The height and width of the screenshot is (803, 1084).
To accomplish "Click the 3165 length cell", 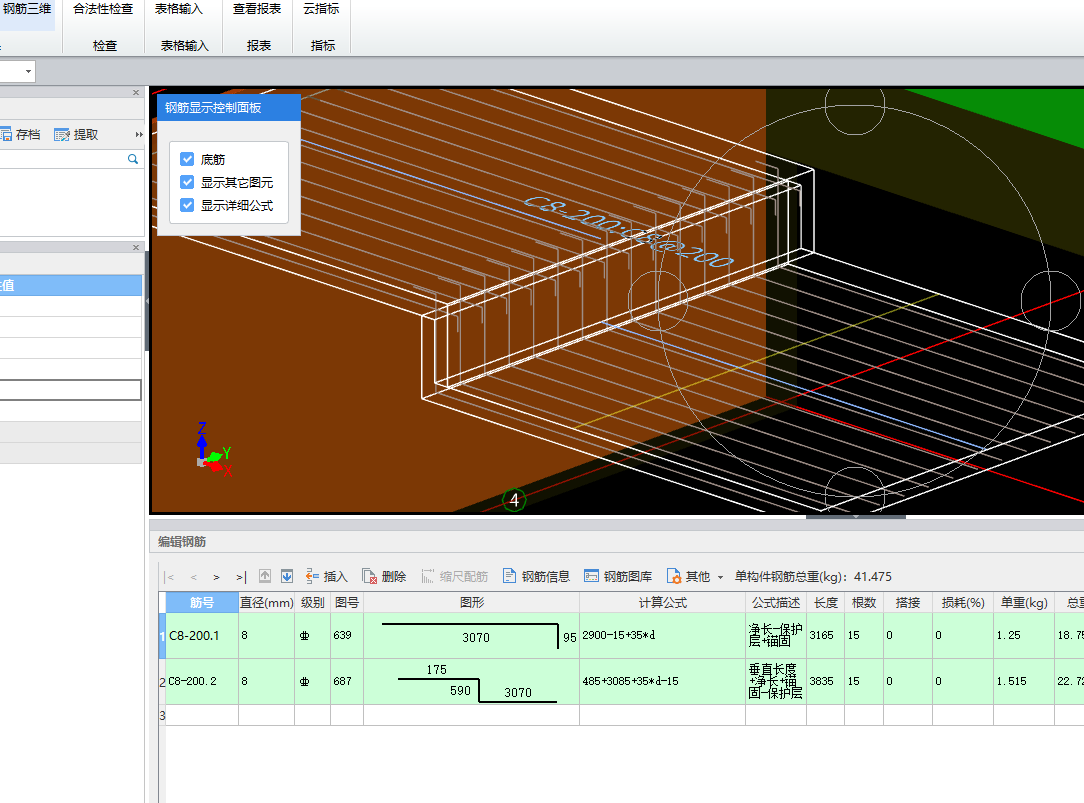I will (825, 636).
